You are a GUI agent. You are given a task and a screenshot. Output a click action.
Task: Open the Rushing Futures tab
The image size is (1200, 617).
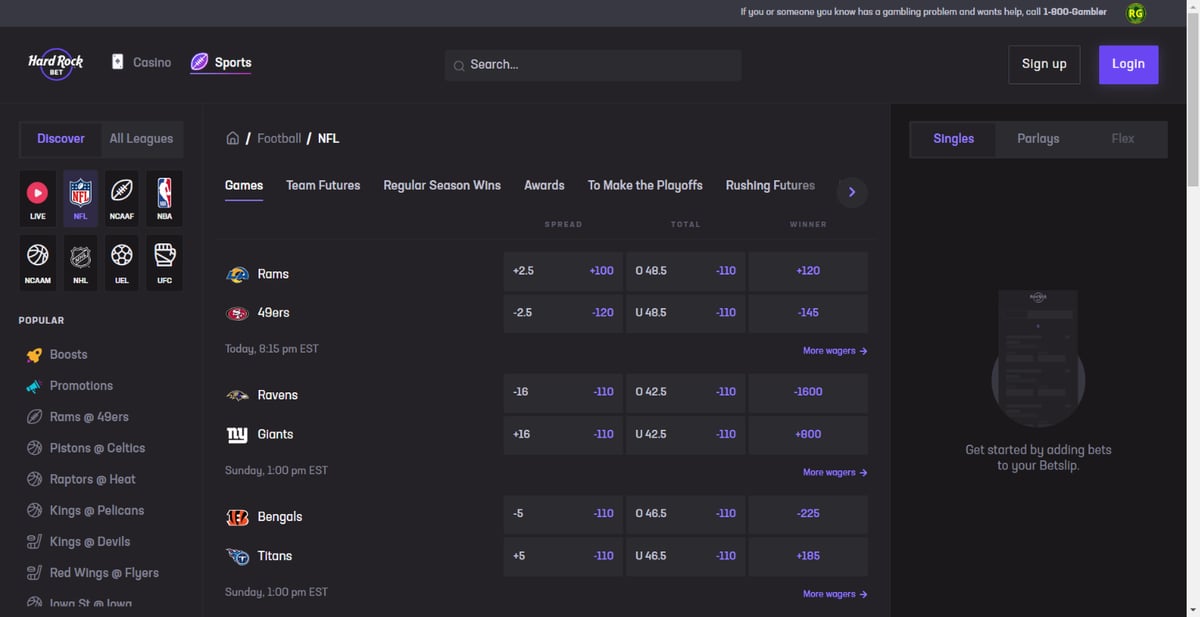(x=770, y=185)
